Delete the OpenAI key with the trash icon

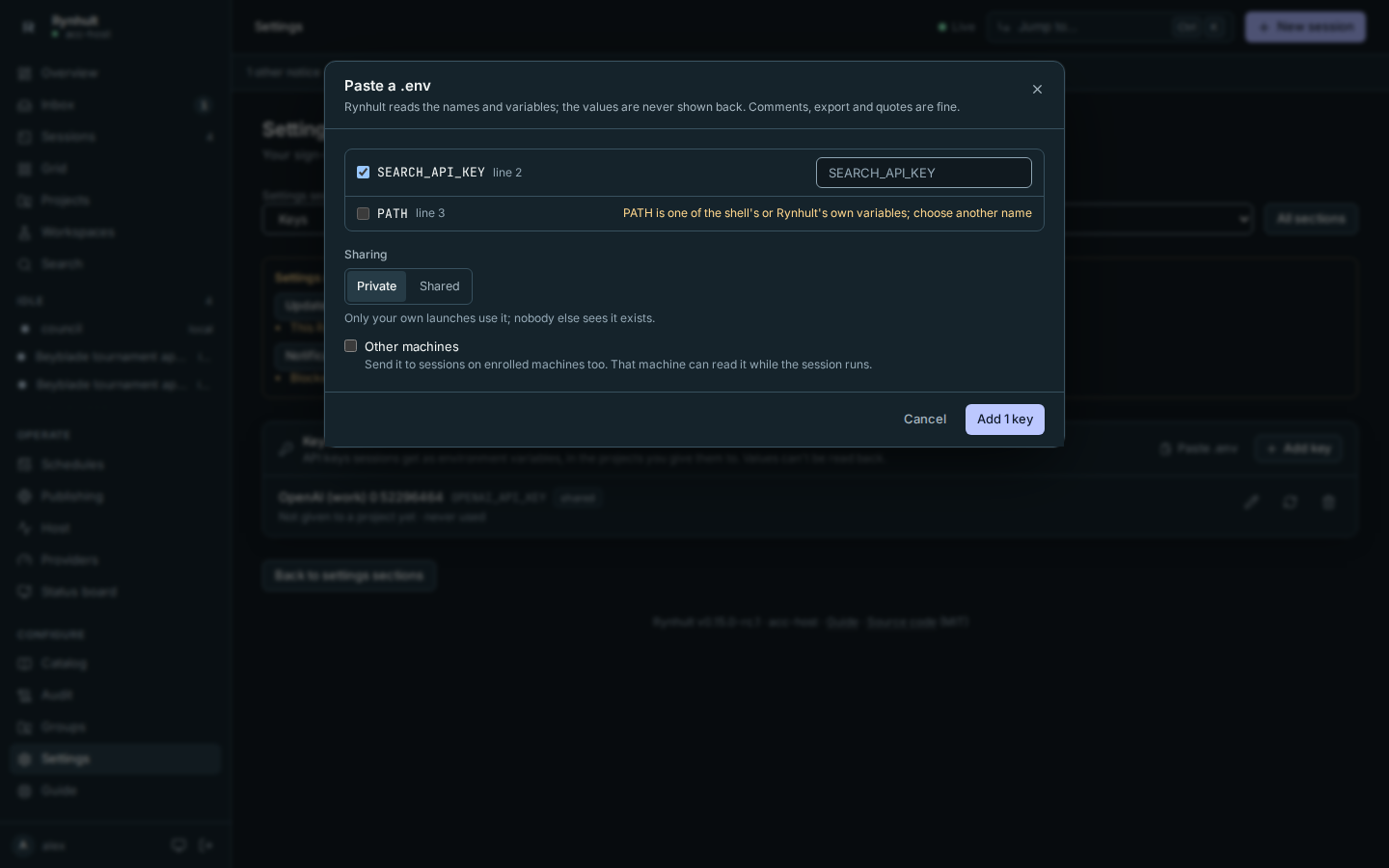click(1328, 502)
